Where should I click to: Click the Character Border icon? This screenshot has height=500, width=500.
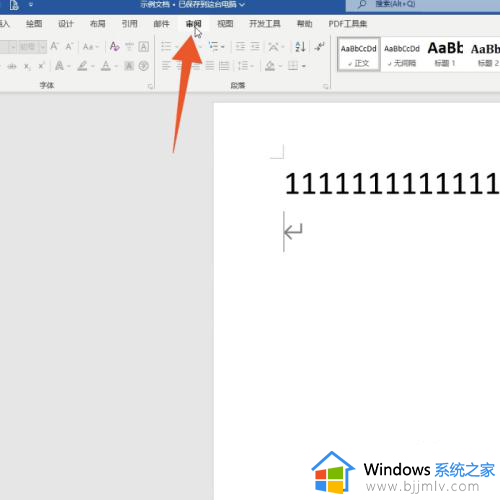coord(144,47)
